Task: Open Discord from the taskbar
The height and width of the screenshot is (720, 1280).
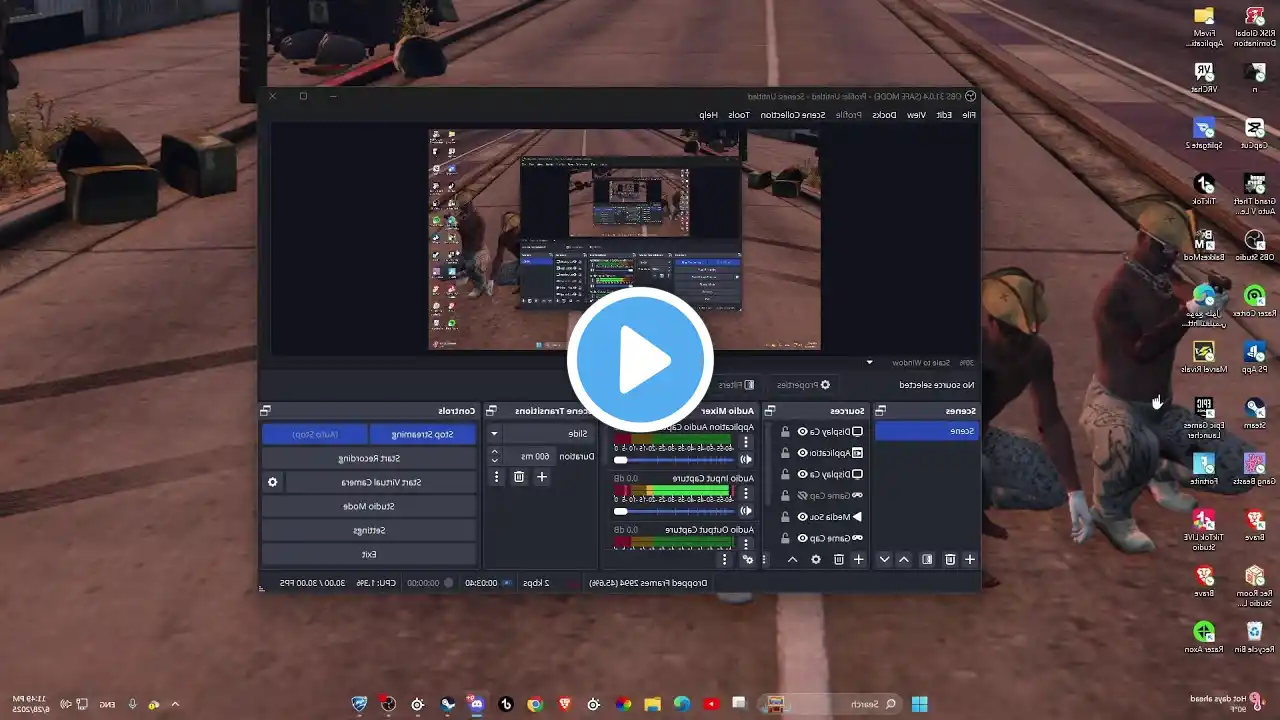Action: (x=476, y=704)
